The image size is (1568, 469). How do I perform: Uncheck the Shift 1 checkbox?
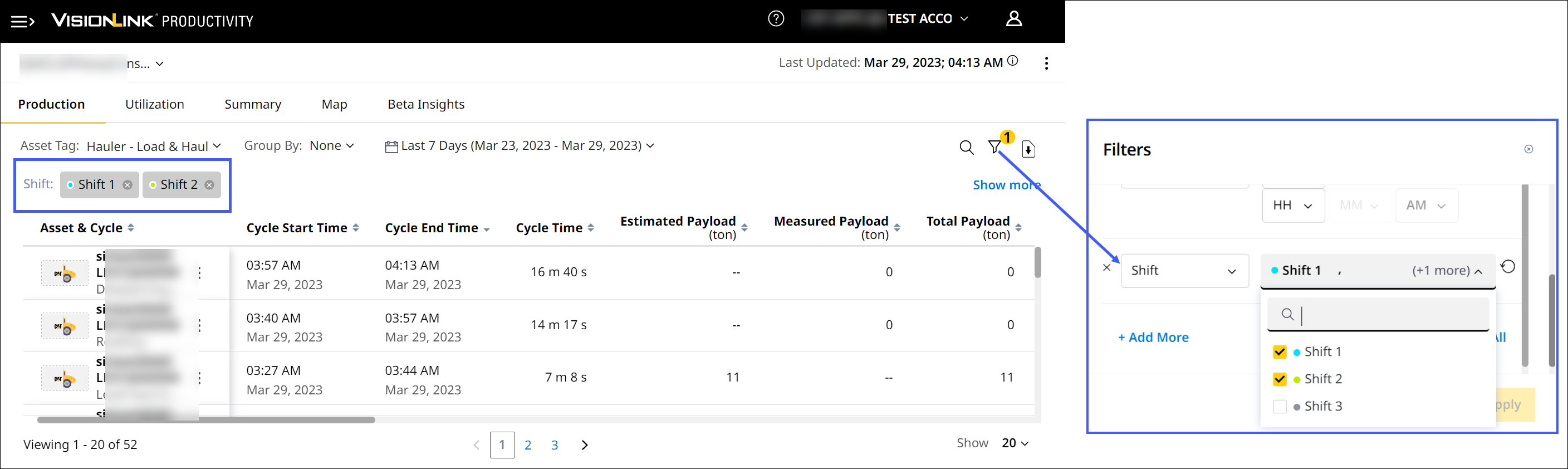pyautogui.click(x=1280, y=352)
